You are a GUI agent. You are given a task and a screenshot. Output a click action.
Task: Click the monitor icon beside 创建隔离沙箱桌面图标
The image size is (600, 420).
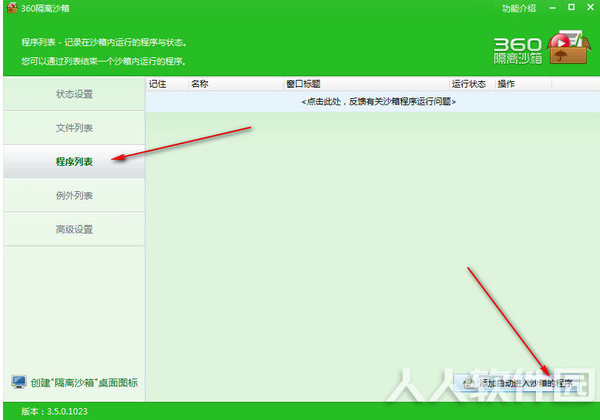pos(19,382)
